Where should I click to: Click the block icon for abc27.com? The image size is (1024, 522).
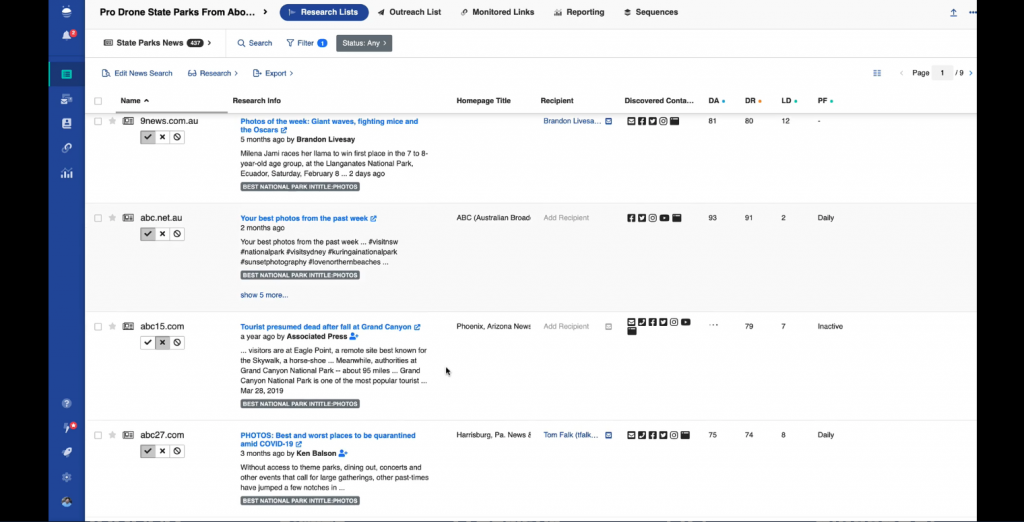point(177,451)
